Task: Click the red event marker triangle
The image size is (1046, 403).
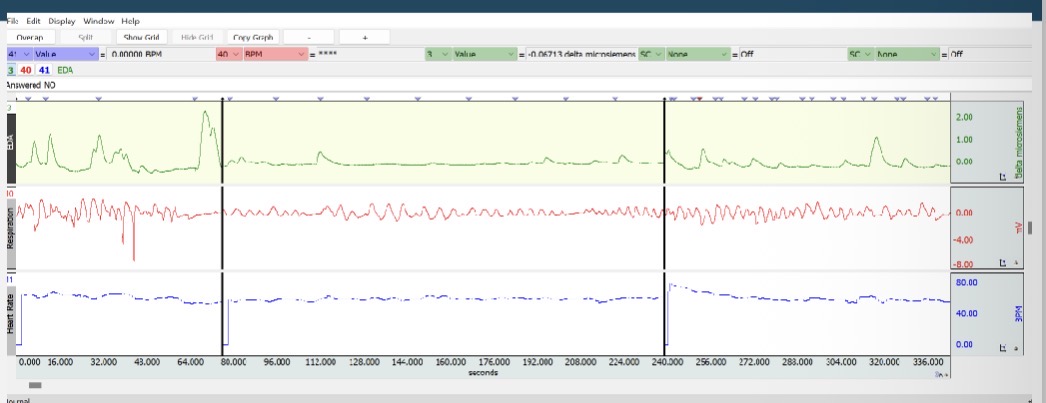Action: pos(698,99)
